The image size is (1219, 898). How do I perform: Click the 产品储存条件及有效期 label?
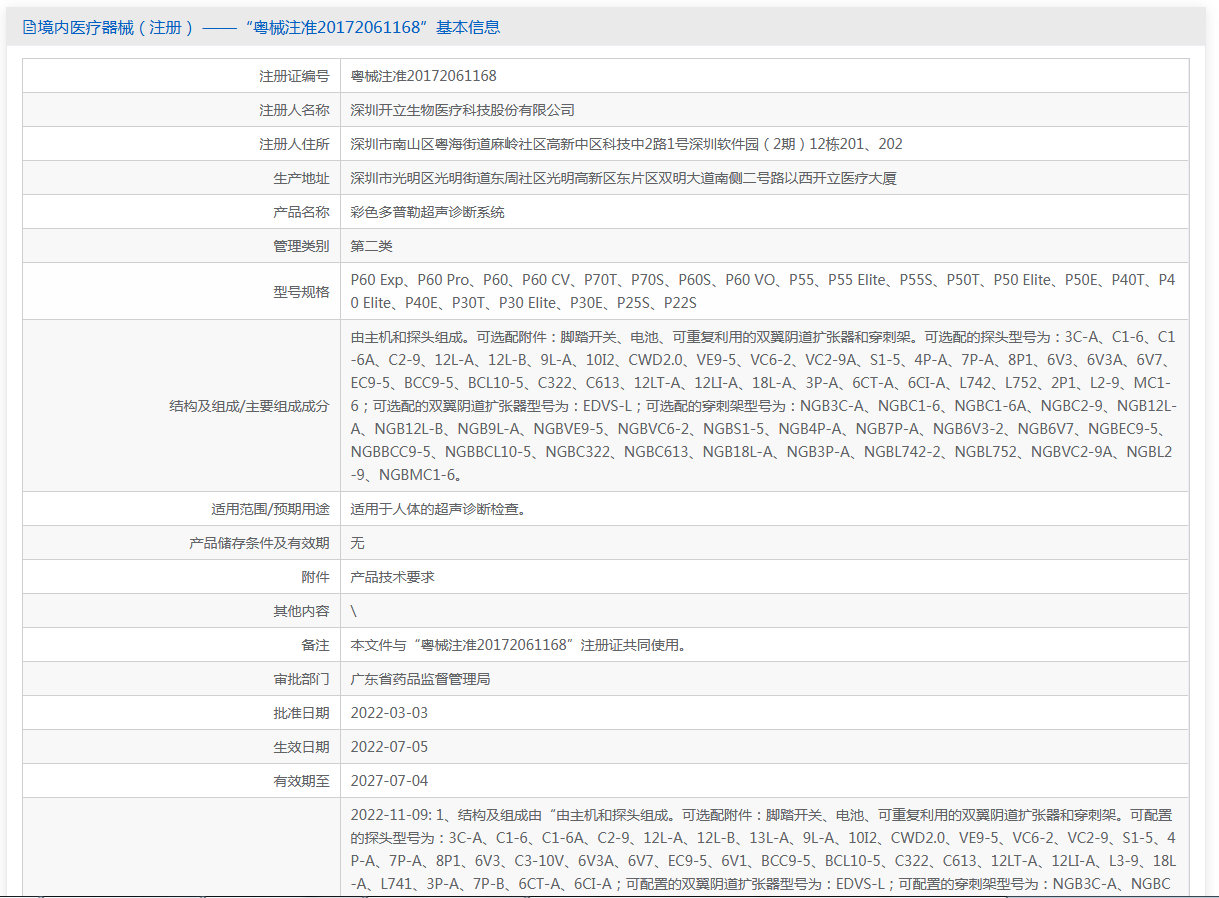coord(259,543)
